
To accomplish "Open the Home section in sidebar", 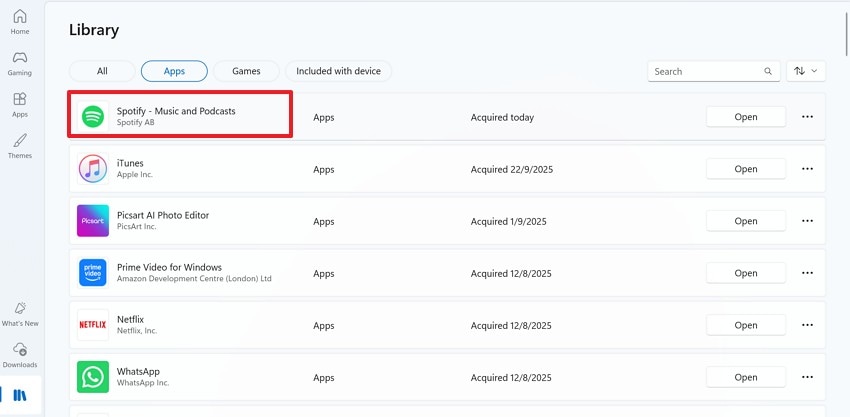I will point(20,23).
